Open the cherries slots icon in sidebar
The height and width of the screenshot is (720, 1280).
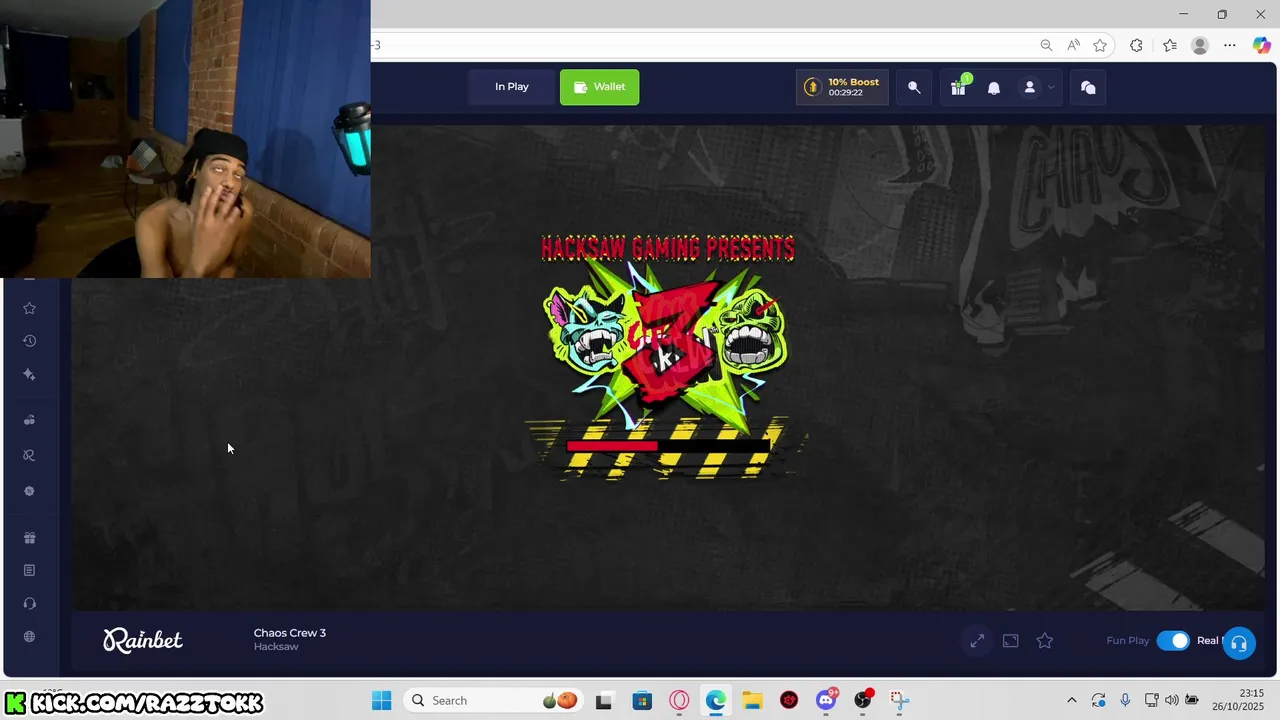29,420
